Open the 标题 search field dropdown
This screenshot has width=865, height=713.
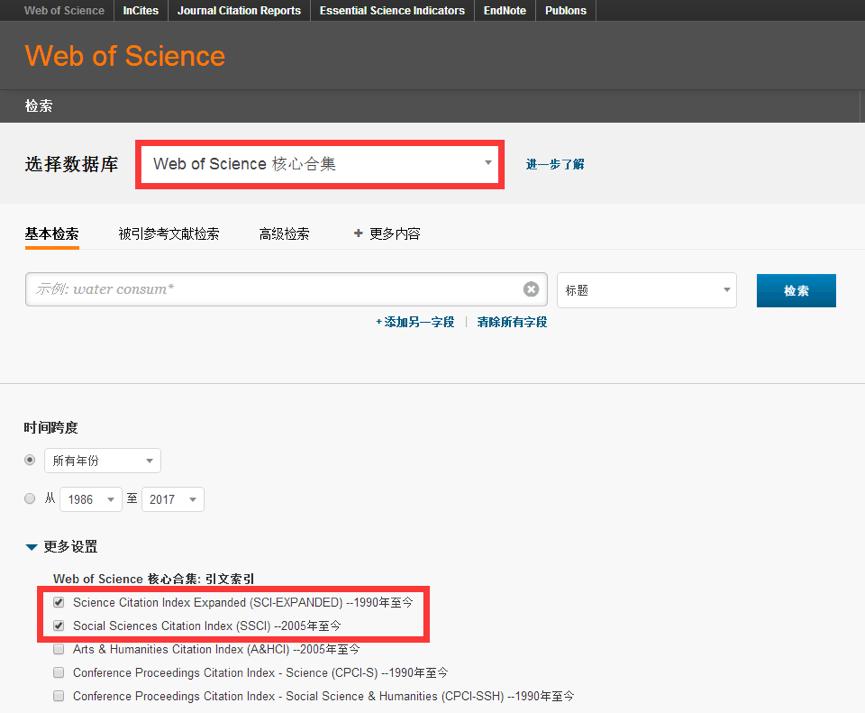point(646,289)
